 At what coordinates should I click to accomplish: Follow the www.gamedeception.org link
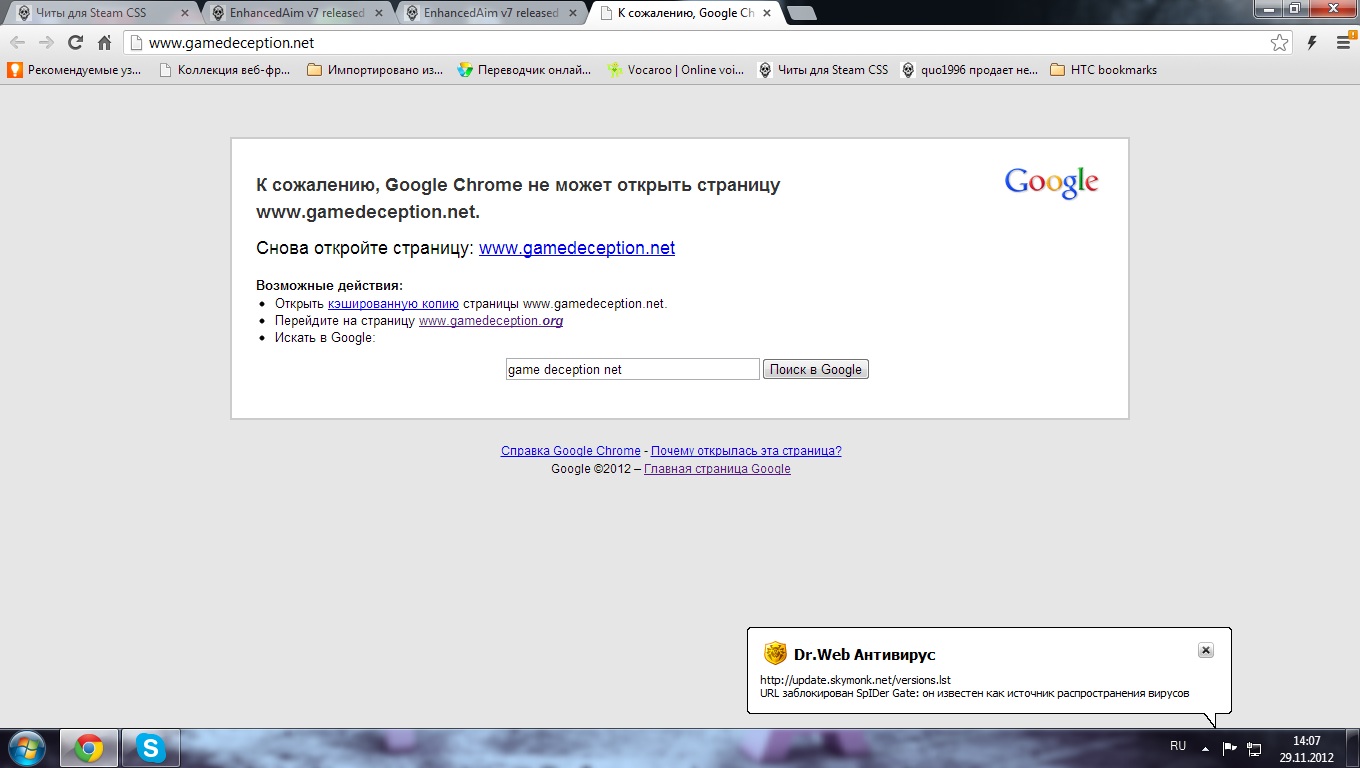tap(491, 321)
